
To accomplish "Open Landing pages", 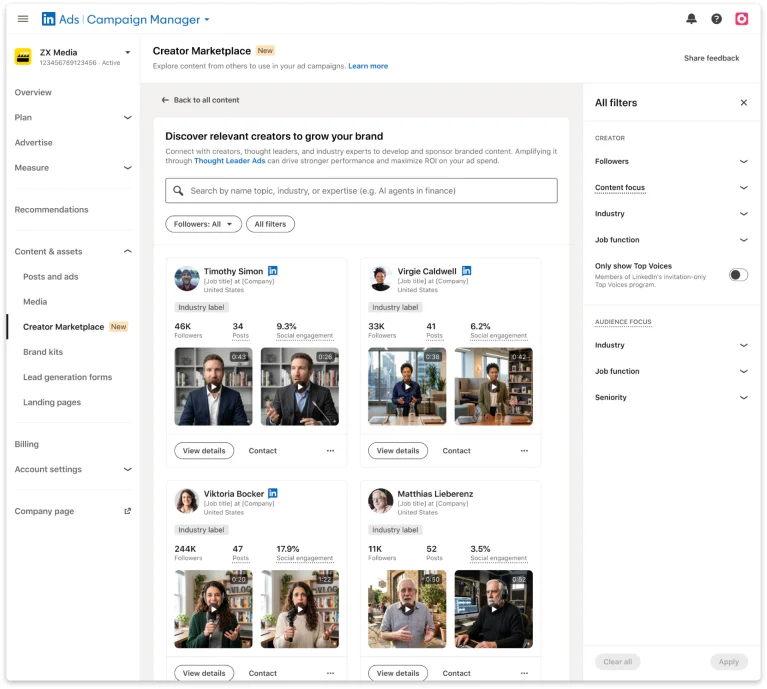I will (52, 402).
